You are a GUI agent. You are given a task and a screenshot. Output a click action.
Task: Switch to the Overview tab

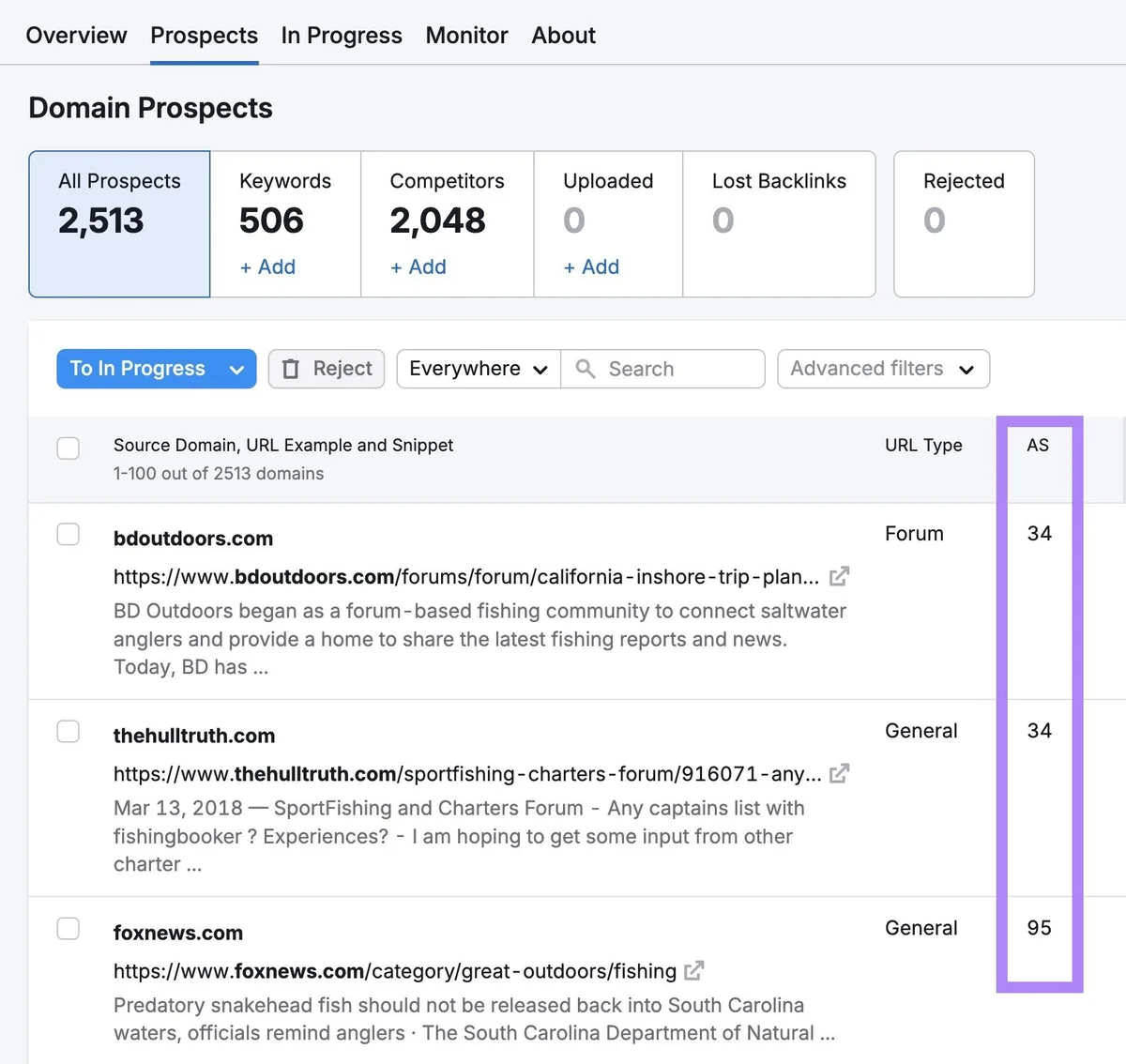pyautogui.click(x=76, y=36)
